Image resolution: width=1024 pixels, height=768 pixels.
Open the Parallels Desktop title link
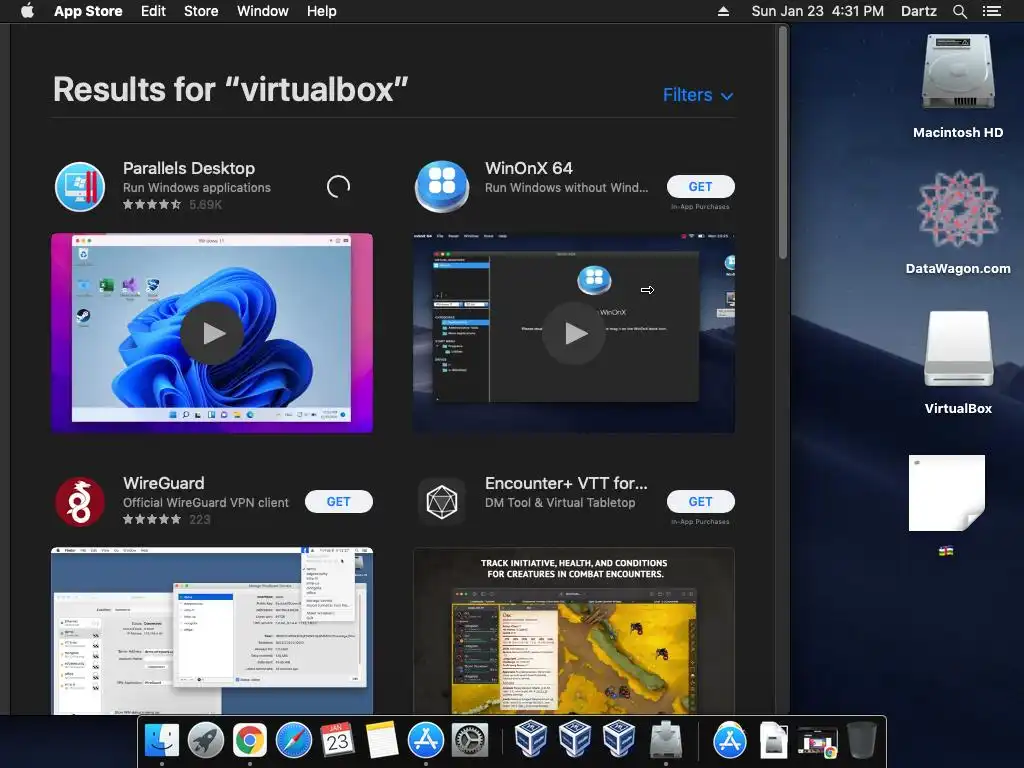(189, 168)
